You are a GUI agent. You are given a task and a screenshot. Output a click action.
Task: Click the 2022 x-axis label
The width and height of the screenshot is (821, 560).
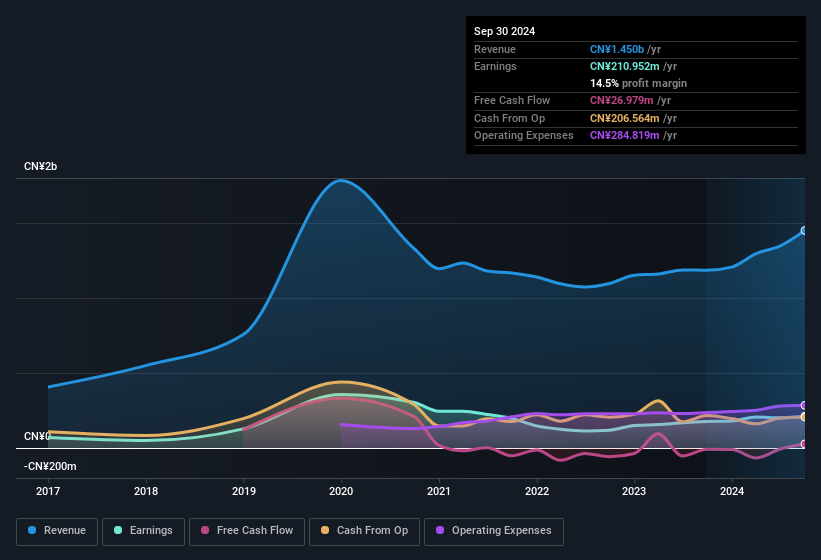click(x=537, y=491)
